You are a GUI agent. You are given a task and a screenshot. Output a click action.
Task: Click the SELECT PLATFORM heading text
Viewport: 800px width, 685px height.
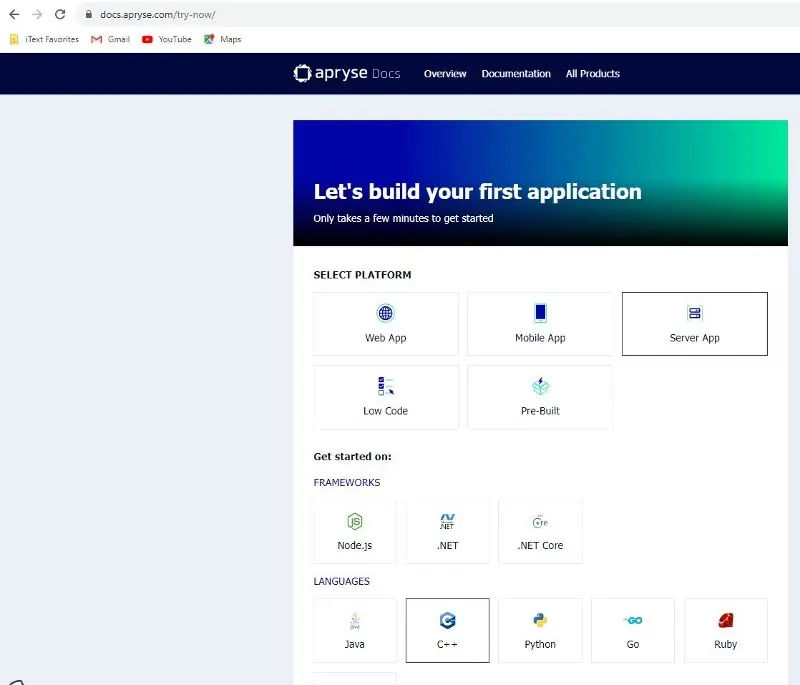362,275
